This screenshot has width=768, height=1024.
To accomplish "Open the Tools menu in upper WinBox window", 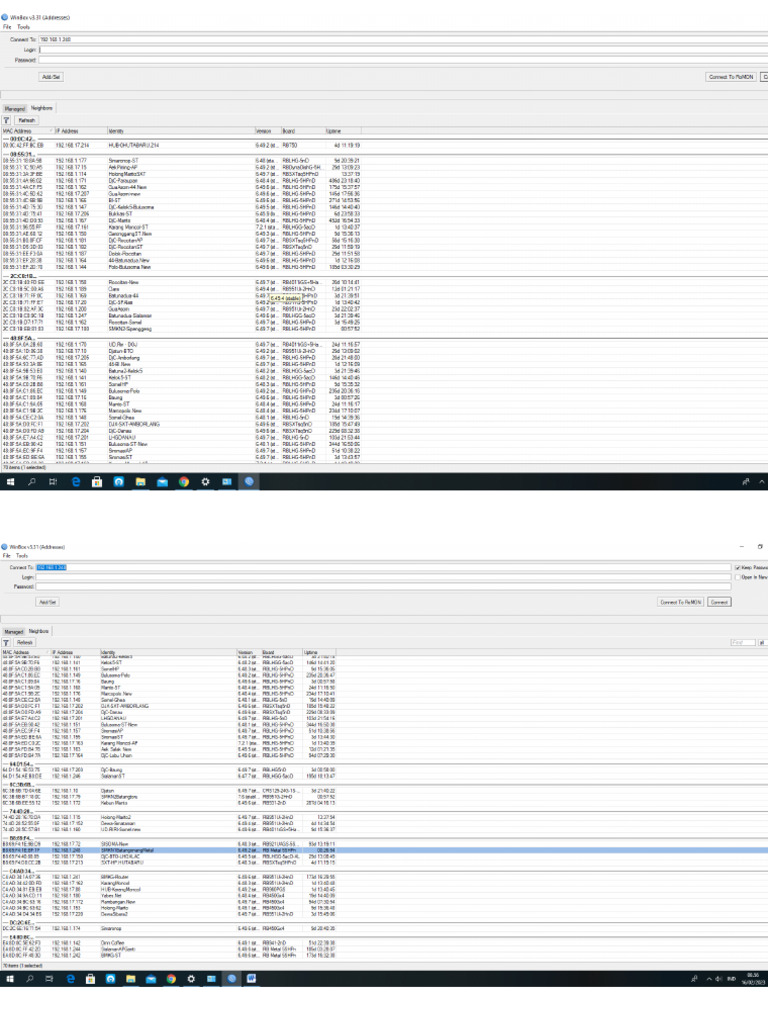I will [24, 27].
